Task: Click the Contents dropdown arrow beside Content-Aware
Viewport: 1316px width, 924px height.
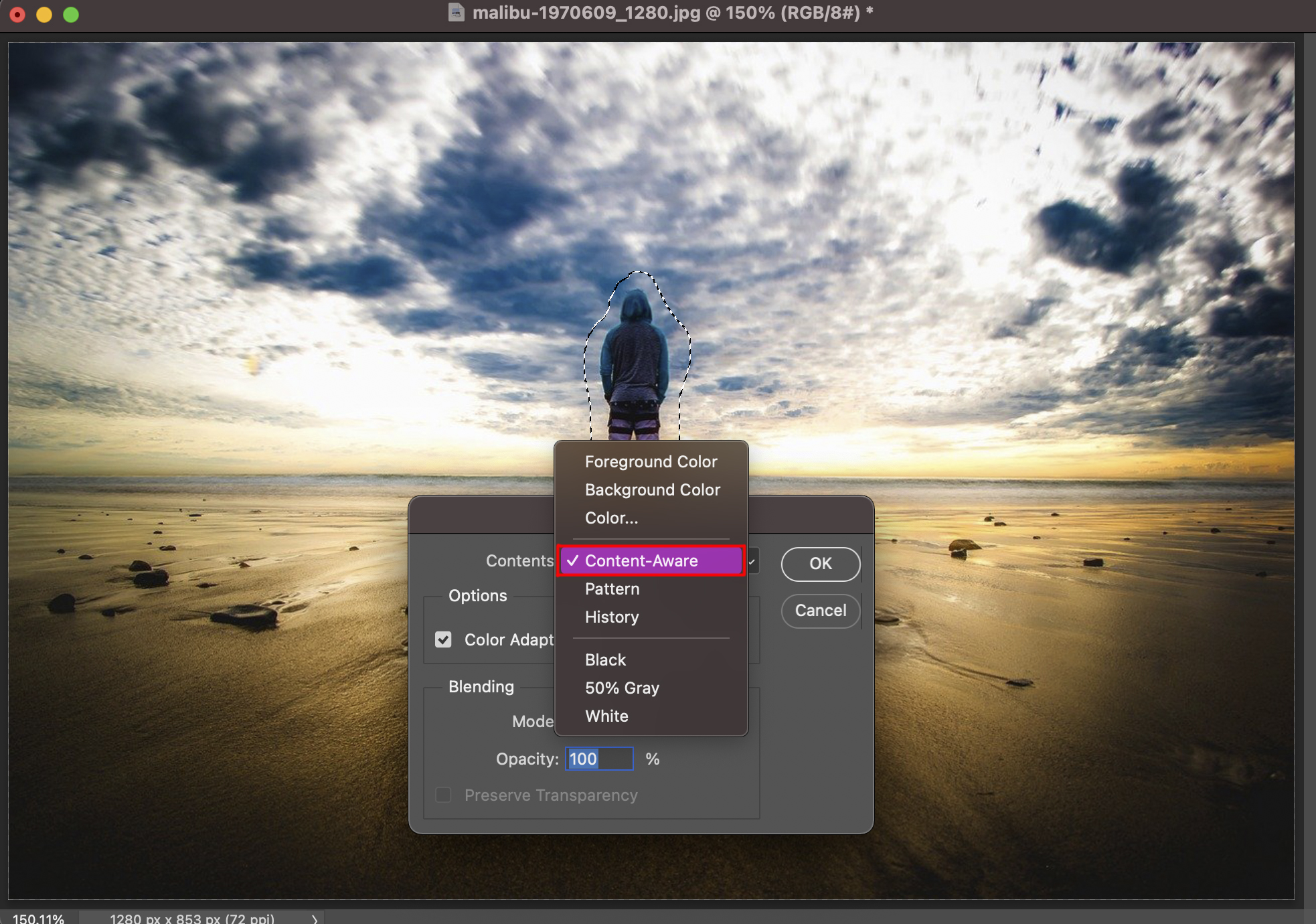Action: (x=753, y=561)
